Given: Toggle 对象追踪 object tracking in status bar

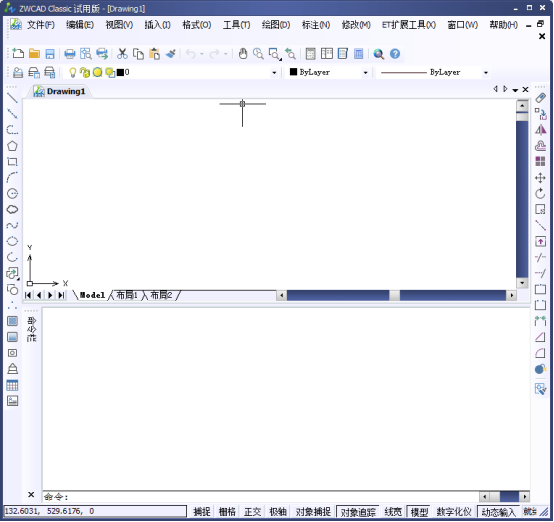Looking at the screenshot, I should click(358, 511).
